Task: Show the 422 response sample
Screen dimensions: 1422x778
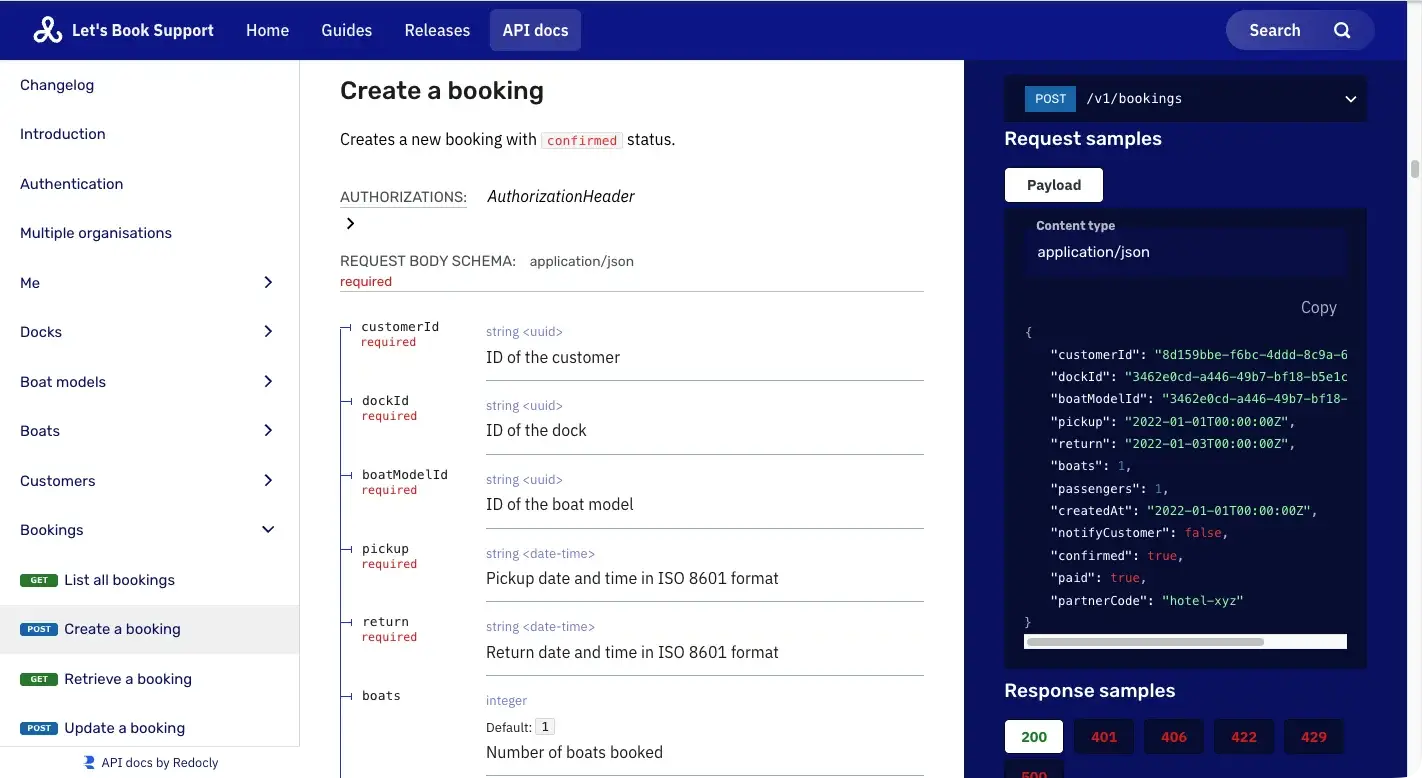Action: click(x=1244, y=737)
